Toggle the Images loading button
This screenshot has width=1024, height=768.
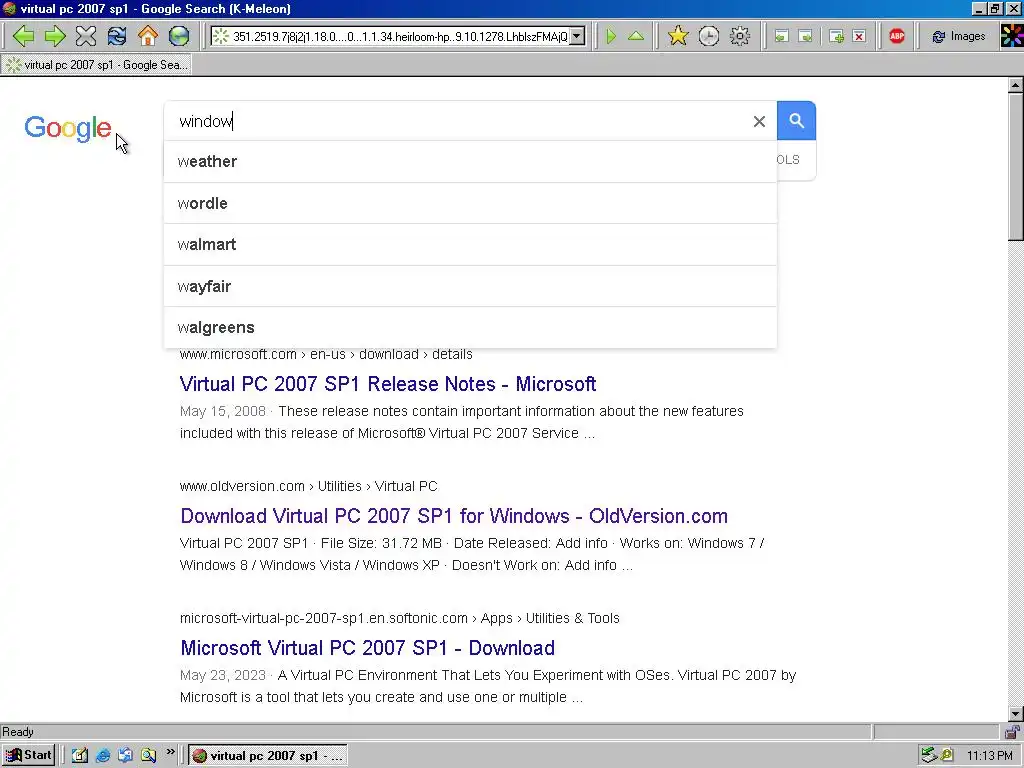958,37
